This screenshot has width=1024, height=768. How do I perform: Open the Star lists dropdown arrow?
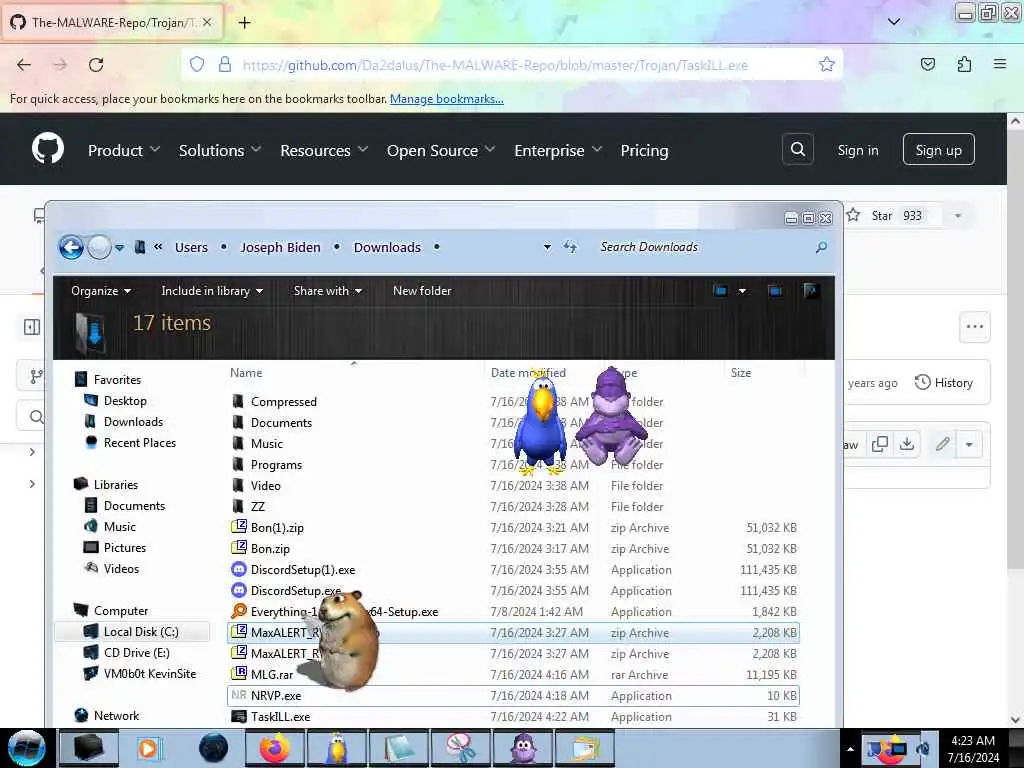click(957, 216)
